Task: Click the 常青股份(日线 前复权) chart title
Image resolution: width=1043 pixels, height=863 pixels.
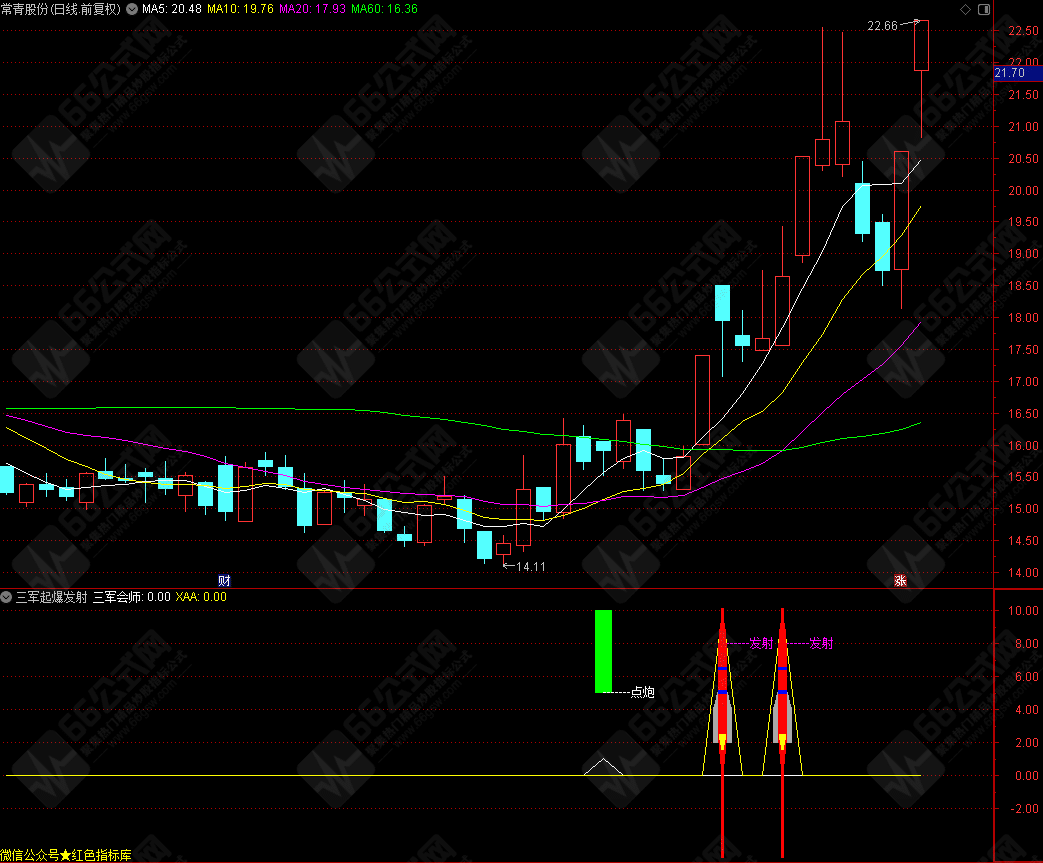Action: [x=61, y=9]
